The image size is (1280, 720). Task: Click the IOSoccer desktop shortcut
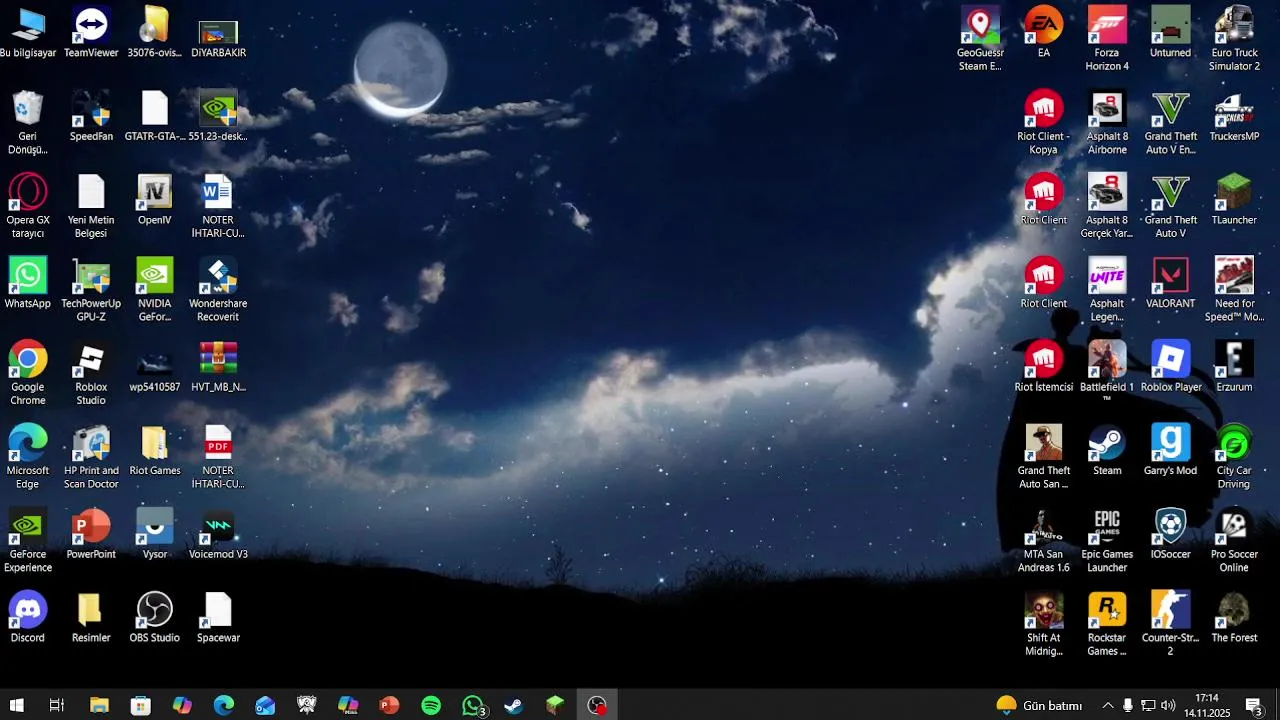pos(1171,534)
